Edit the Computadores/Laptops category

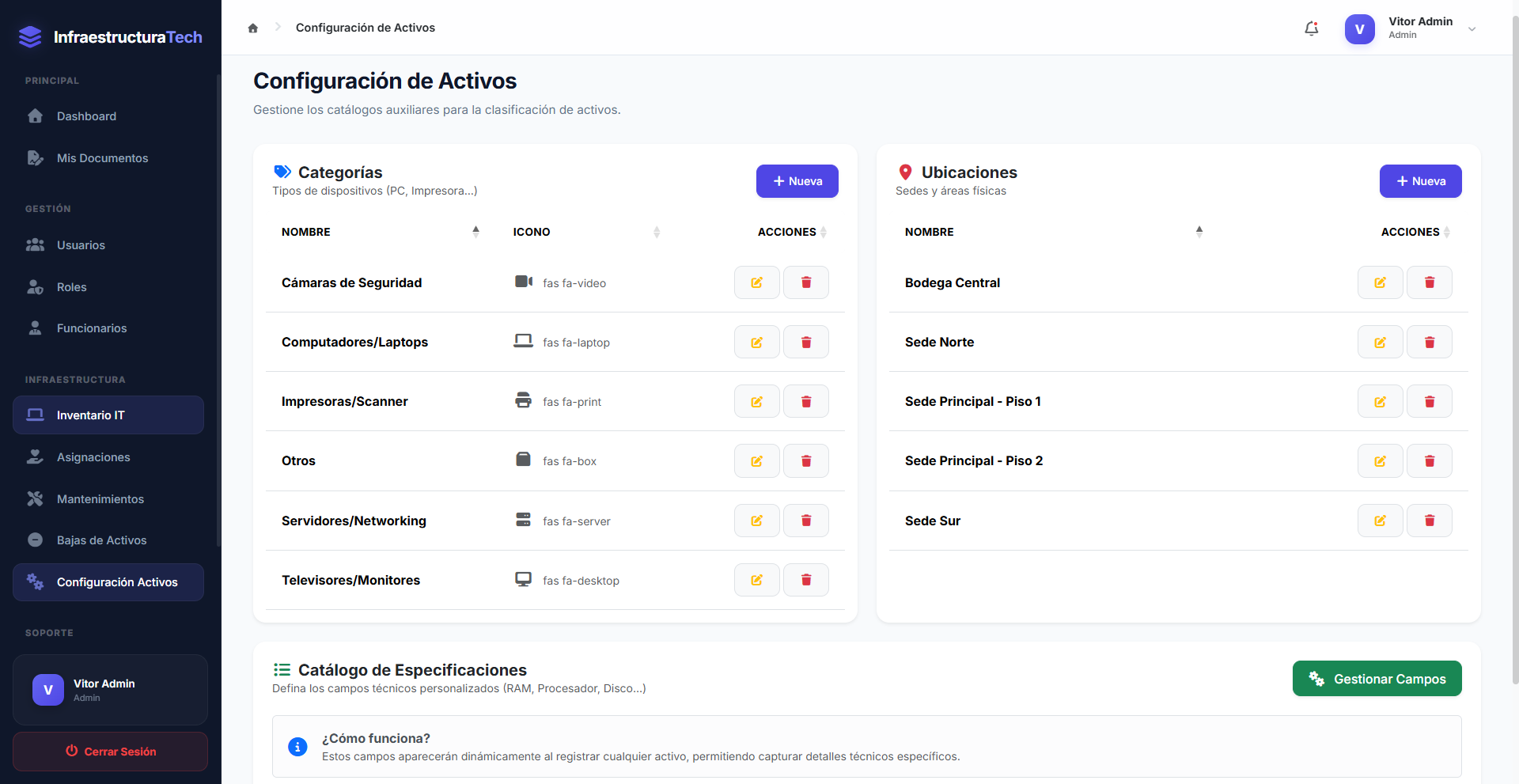[x=757, y=342]
